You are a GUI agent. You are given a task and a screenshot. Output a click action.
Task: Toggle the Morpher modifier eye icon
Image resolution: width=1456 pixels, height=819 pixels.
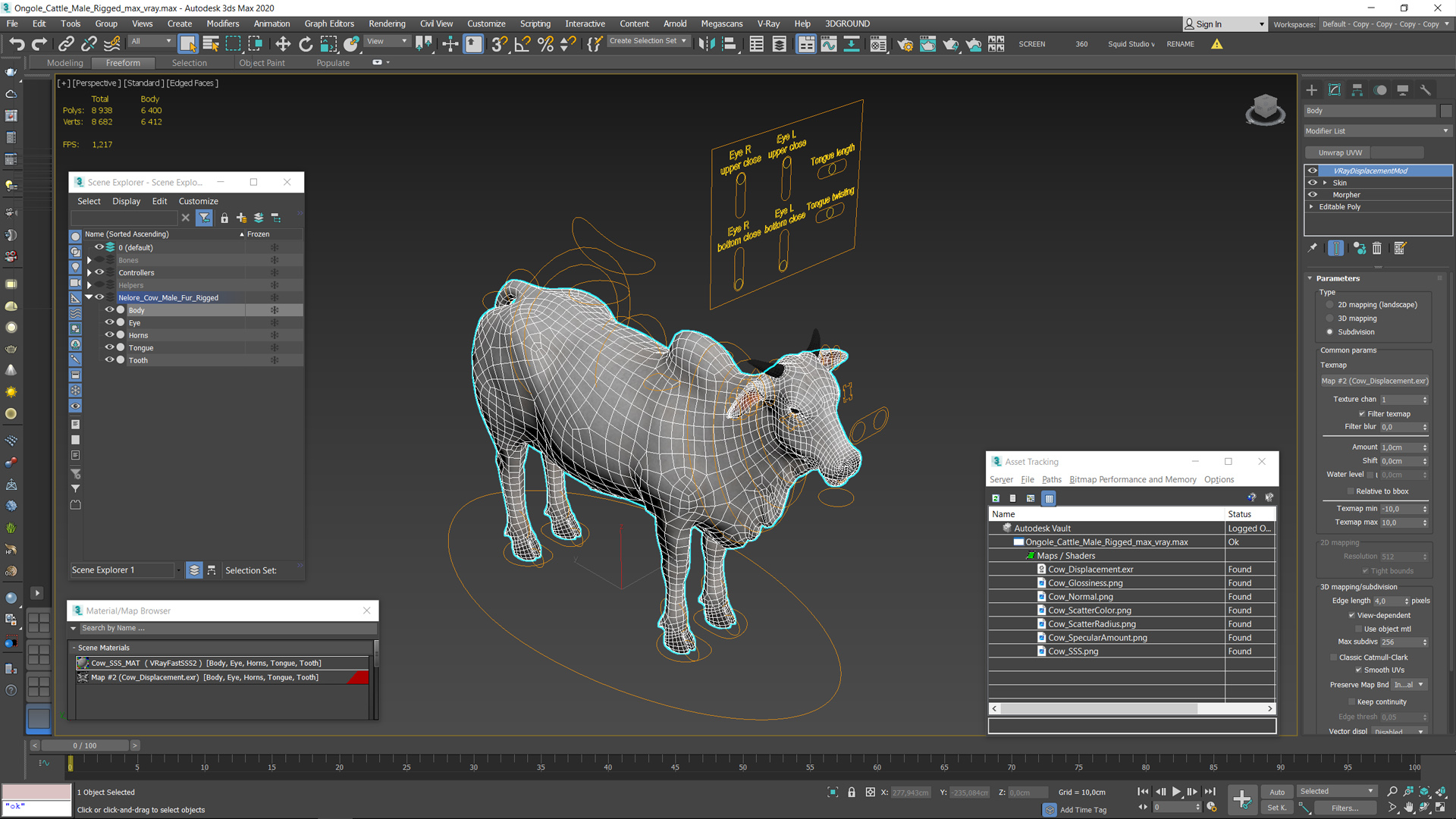pos(1313,195)
